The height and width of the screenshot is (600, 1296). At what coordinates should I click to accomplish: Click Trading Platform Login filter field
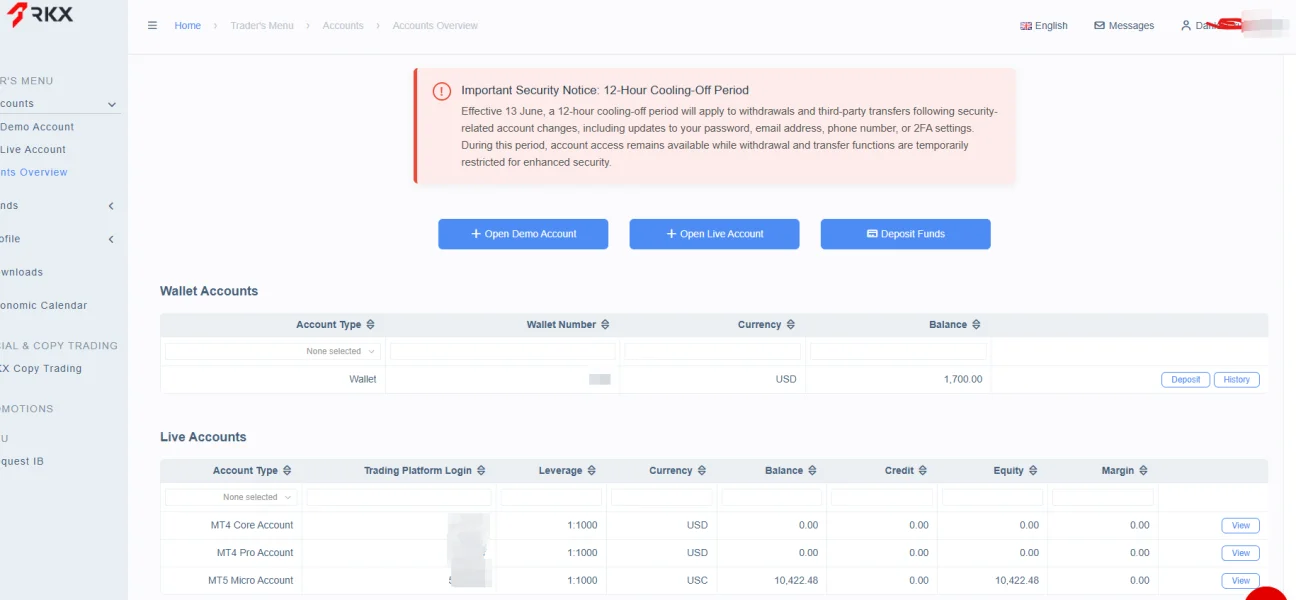(x=399, y=497)
